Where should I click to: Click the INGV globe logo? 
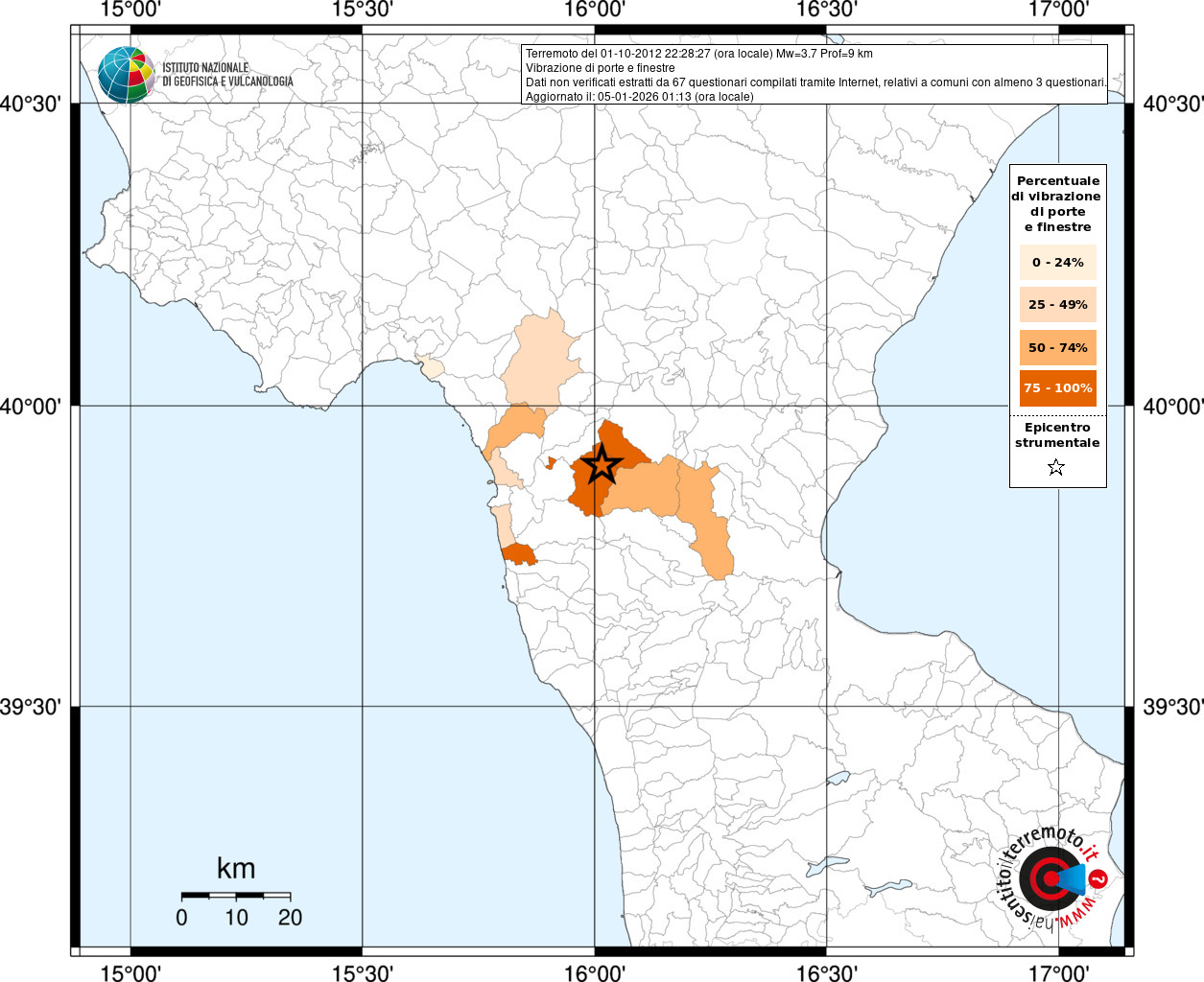coord(126,74)
